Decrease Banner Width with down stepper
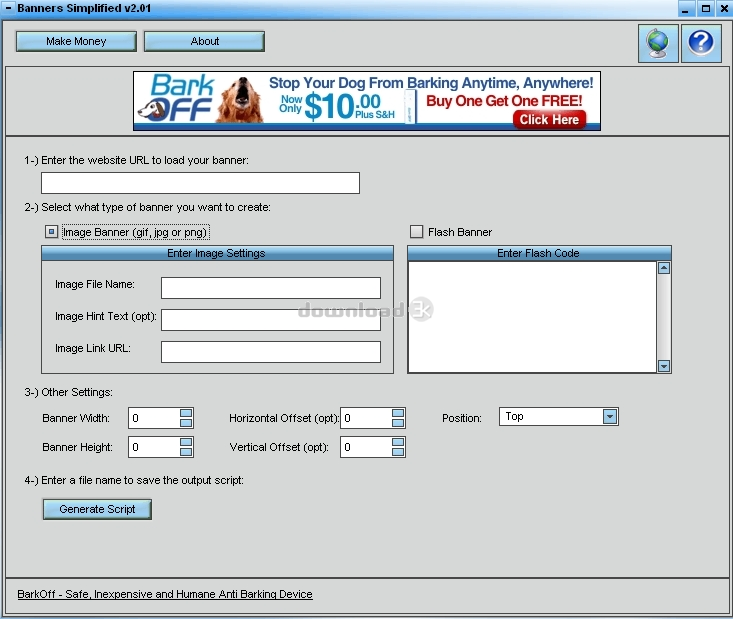733x619 pixels. coord(186,423)
